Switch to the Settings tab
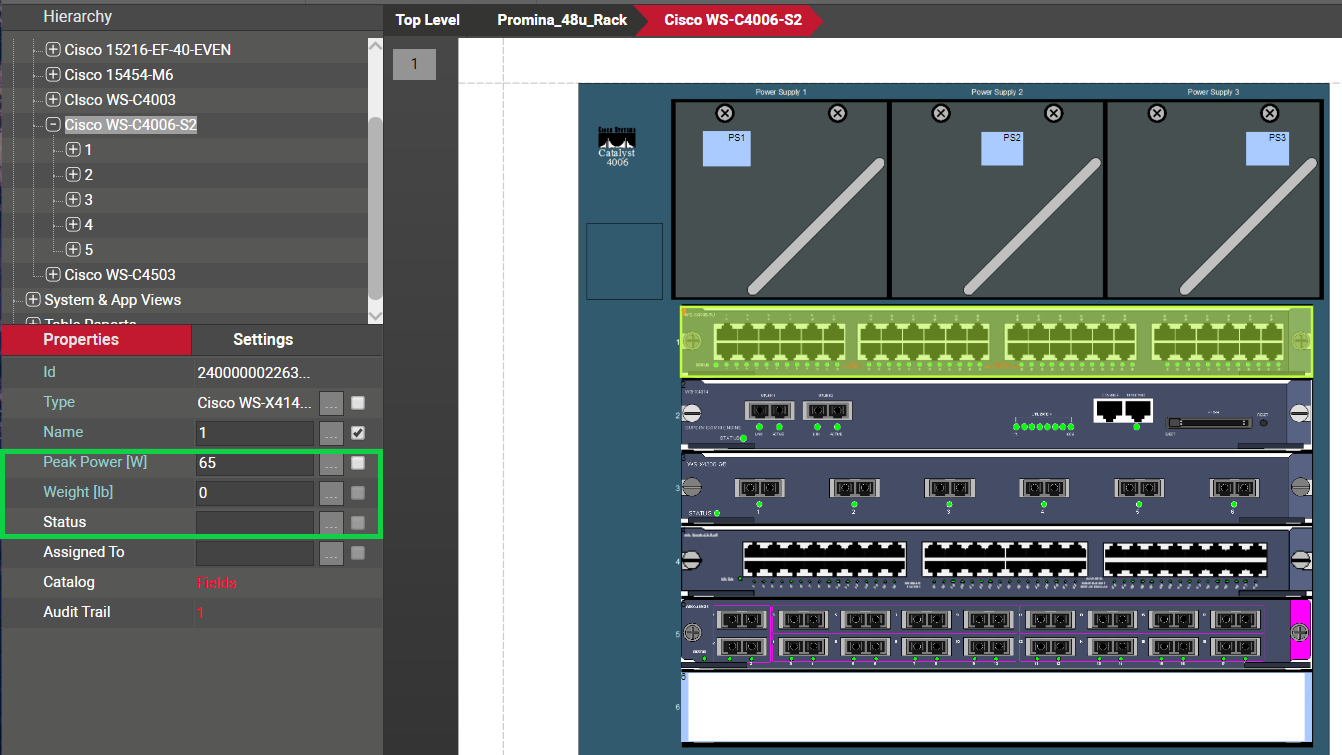1342x755 pixels. click(263, 340)
